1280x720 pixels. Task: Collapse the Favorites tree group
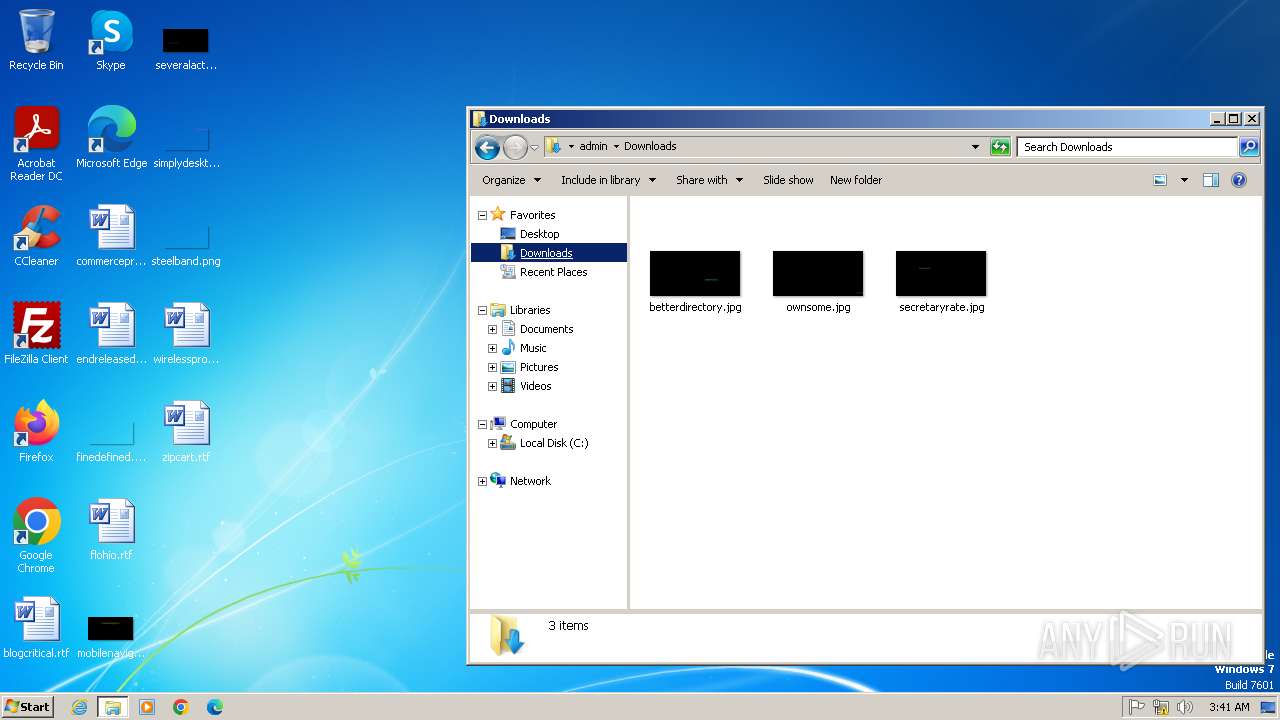click(x=482, y=215)
